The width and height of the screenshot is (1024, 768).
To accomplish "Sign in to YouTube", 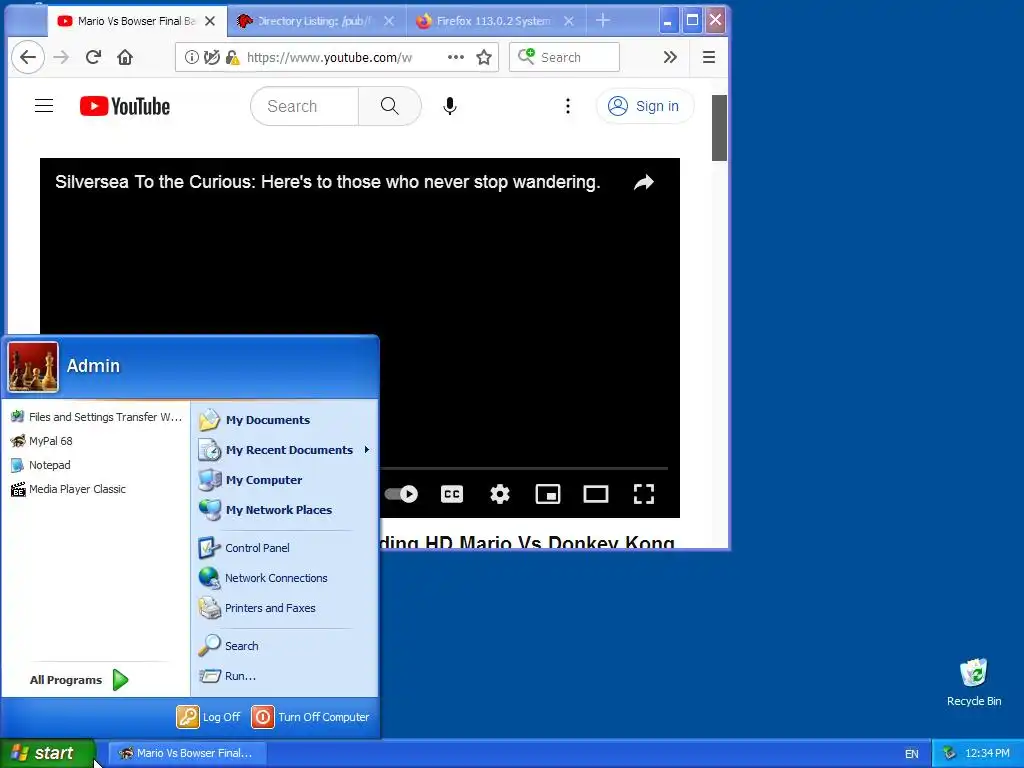I will 644,106.
